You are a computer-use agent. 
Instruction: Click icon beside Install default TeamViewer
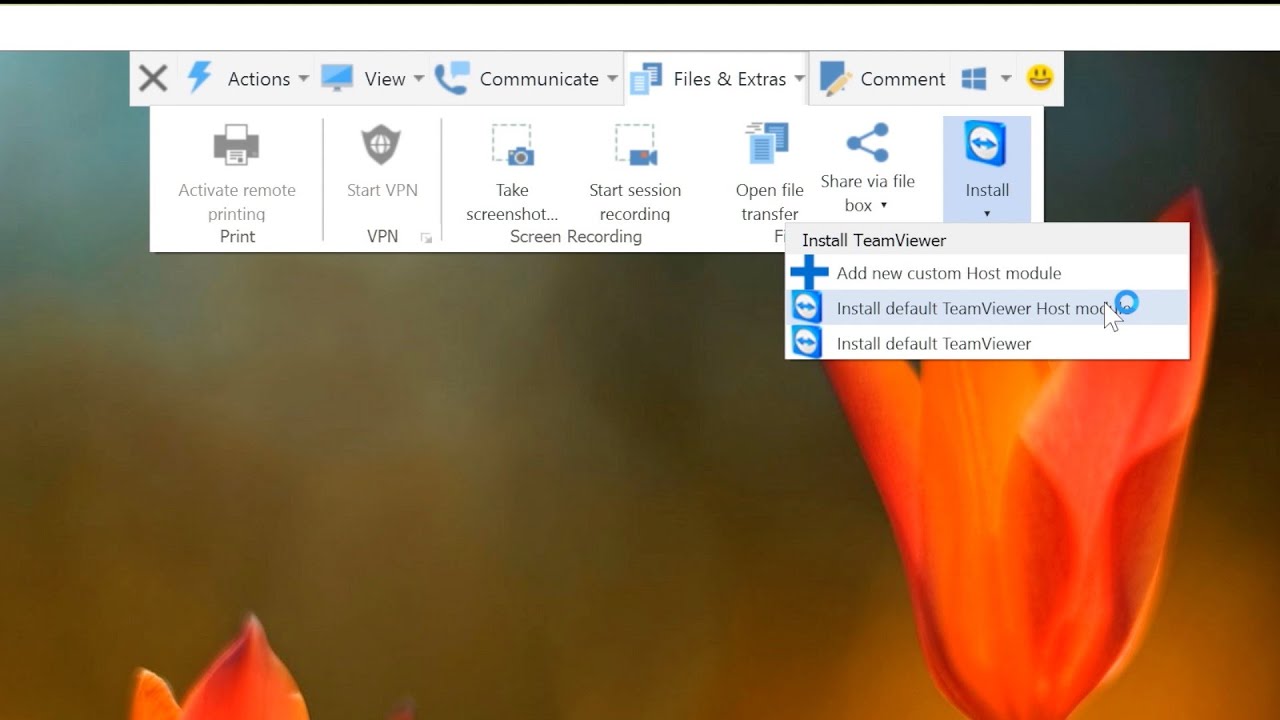[x=807, y=342]
